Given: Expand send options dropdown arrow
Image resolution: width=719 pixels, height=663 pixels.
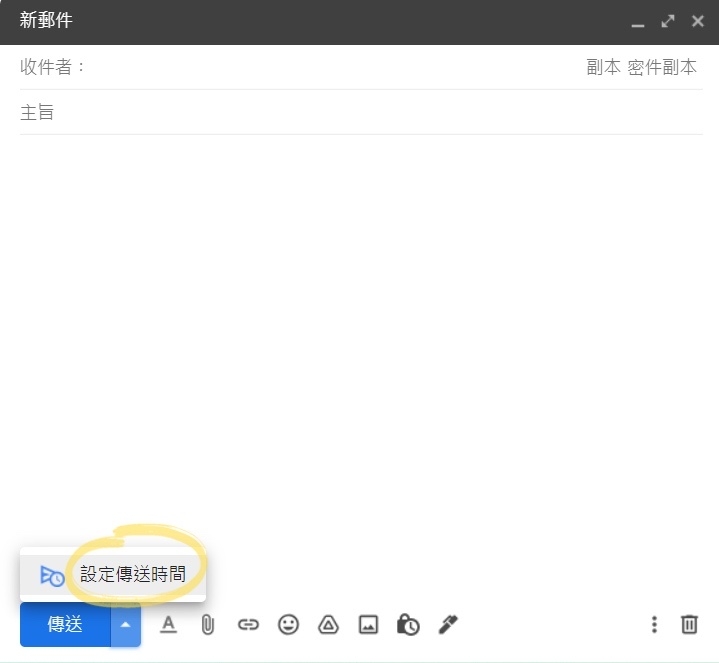Looking at the screenshot, I should pos(126,624).
